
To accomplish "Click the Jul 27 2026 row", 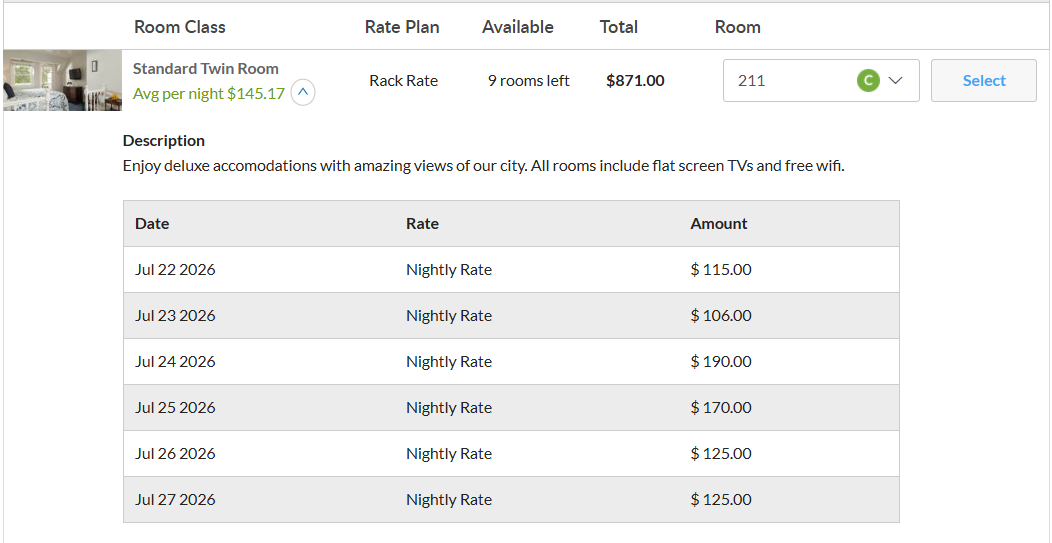I will pyautogui.click(x=511, y=499).
